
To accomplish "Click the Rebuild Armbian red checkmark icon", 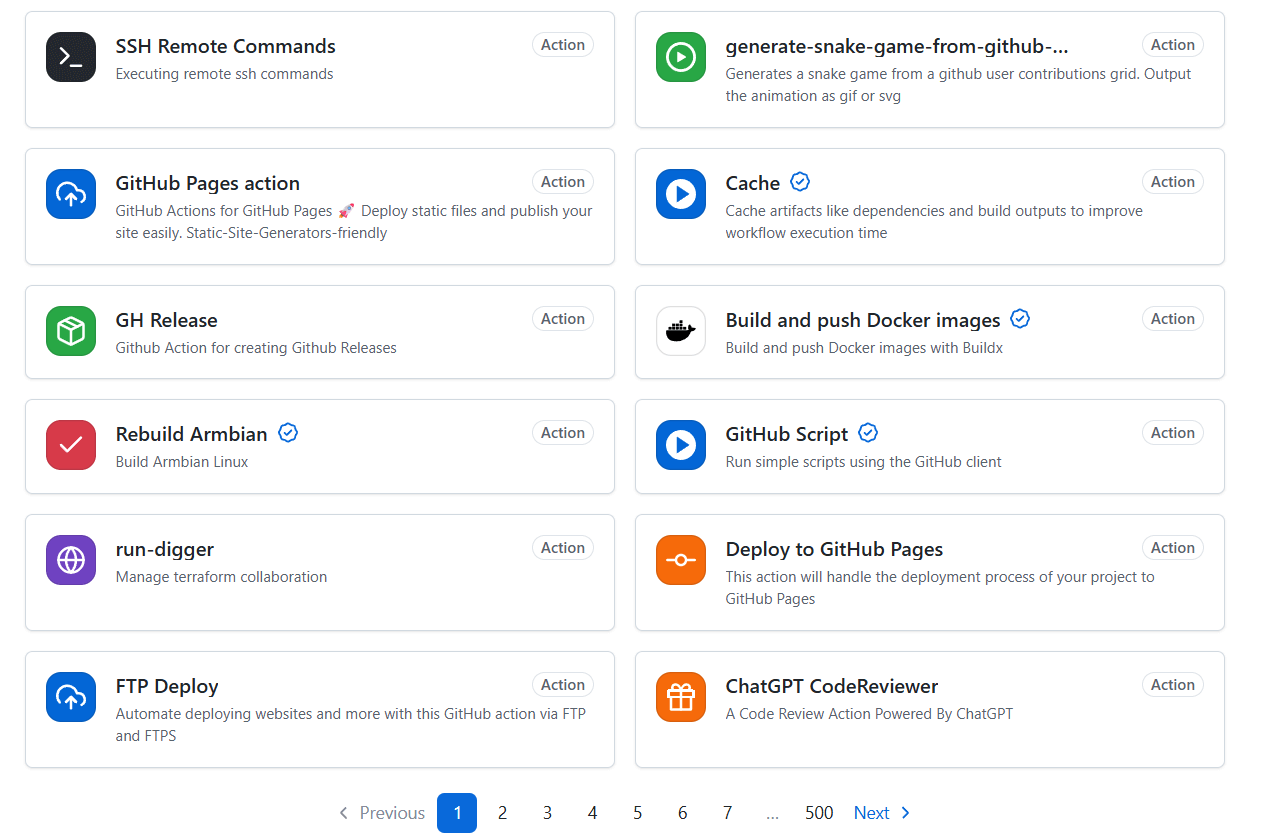I will pyautogui.click(x=71, y=445).
